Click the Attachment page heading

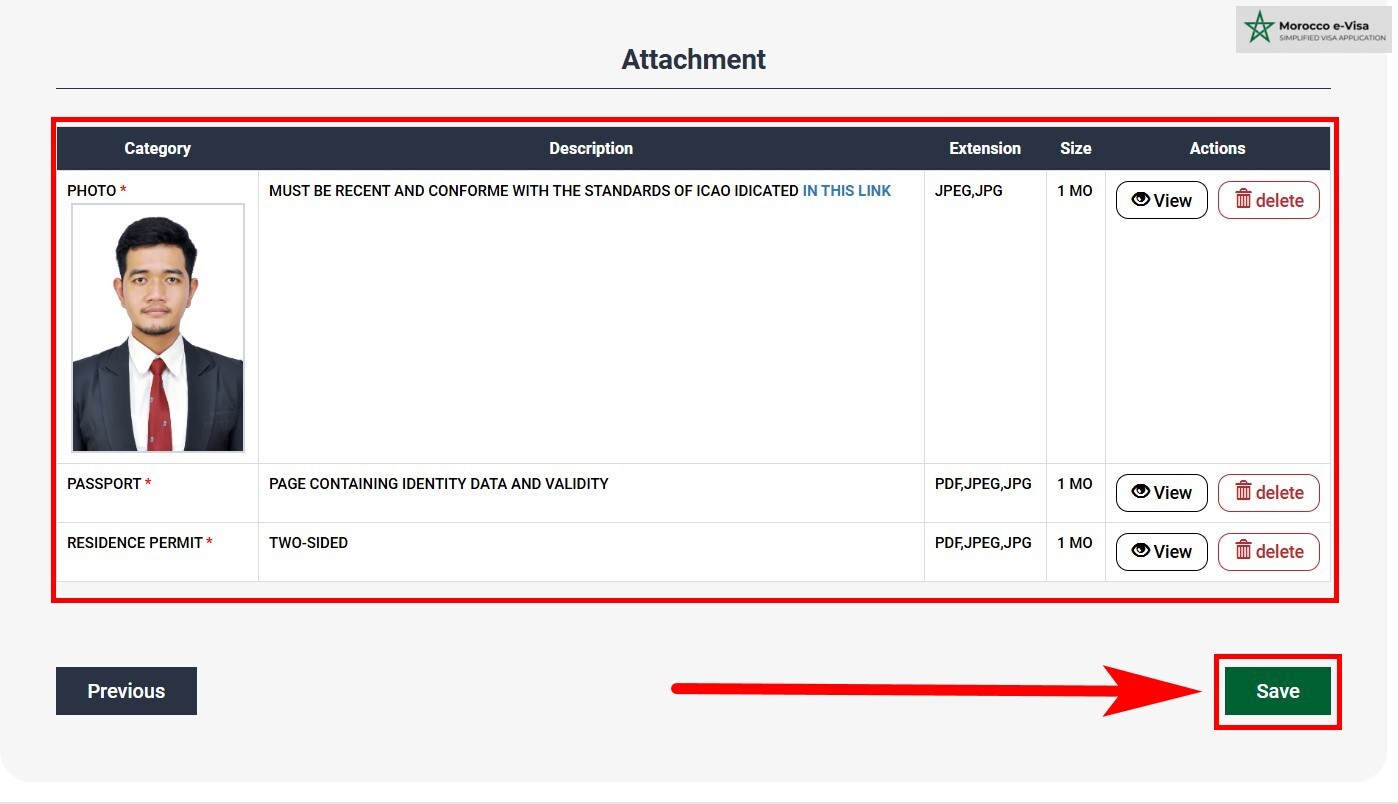click(693, 60)
